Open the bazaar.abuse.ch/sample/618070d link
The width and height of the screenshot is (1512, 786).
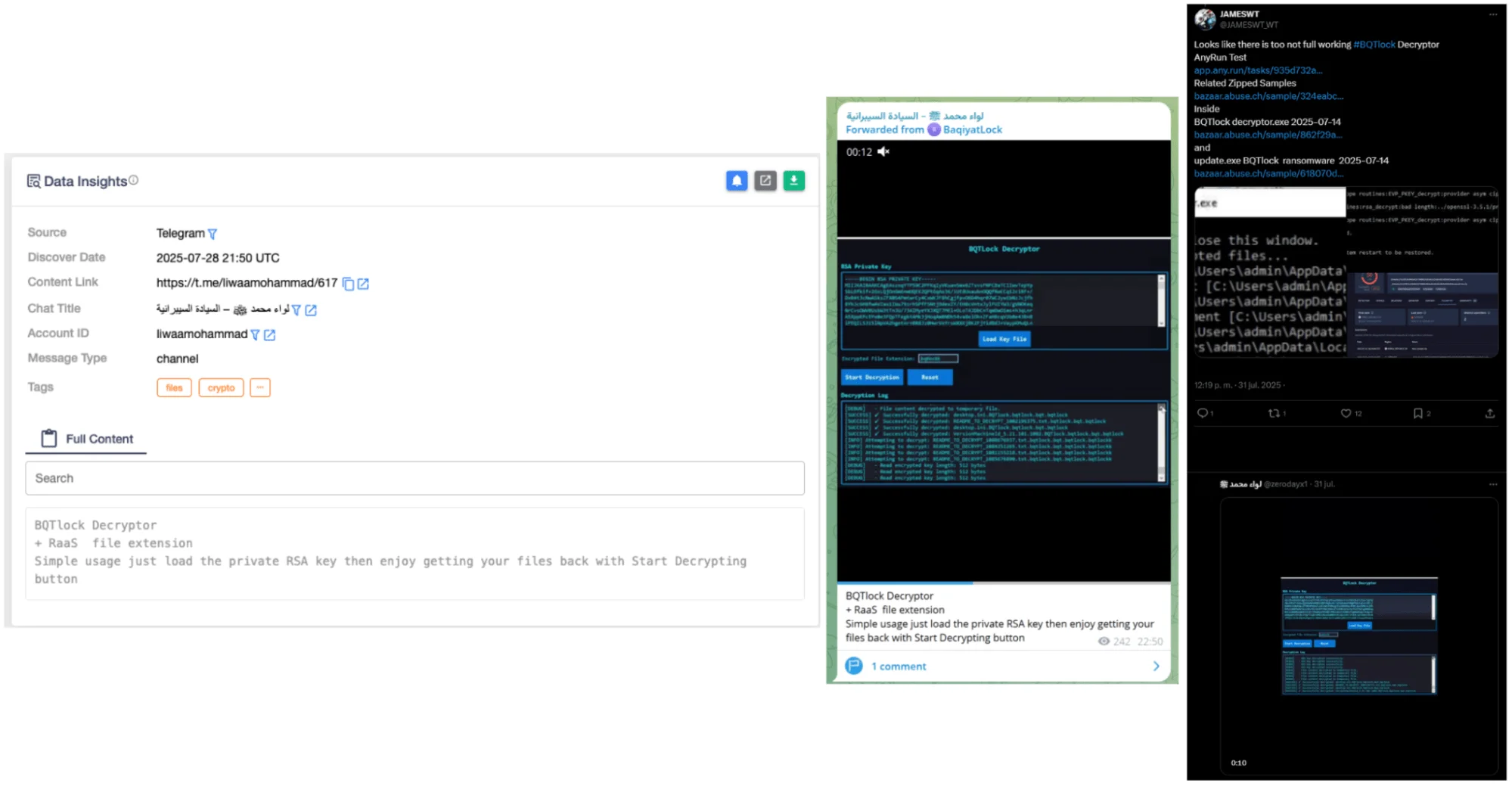point(1268,173)
